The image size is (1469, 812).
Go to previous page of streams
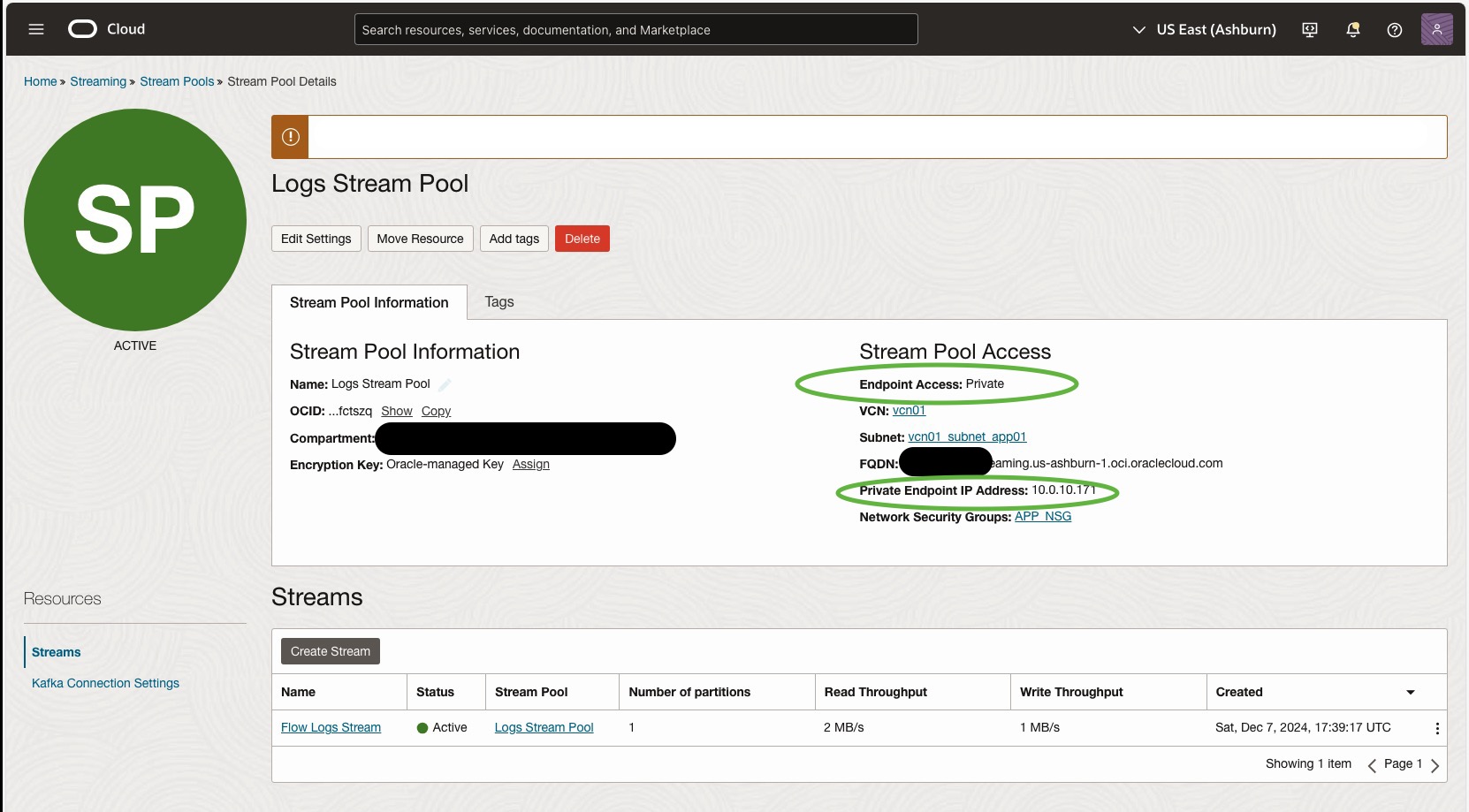[1372, 765]
